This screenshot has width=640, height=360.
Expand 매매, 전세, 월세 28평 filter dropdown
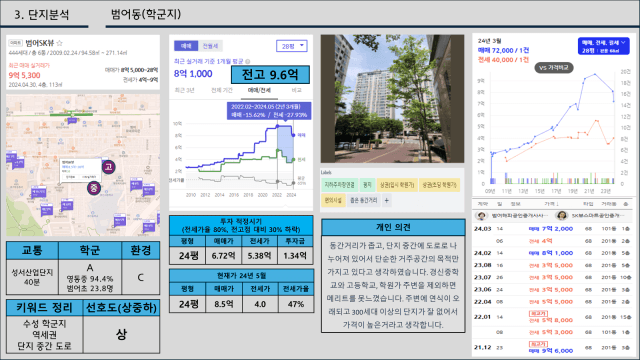pyautogui.click(x=603, y=46)
